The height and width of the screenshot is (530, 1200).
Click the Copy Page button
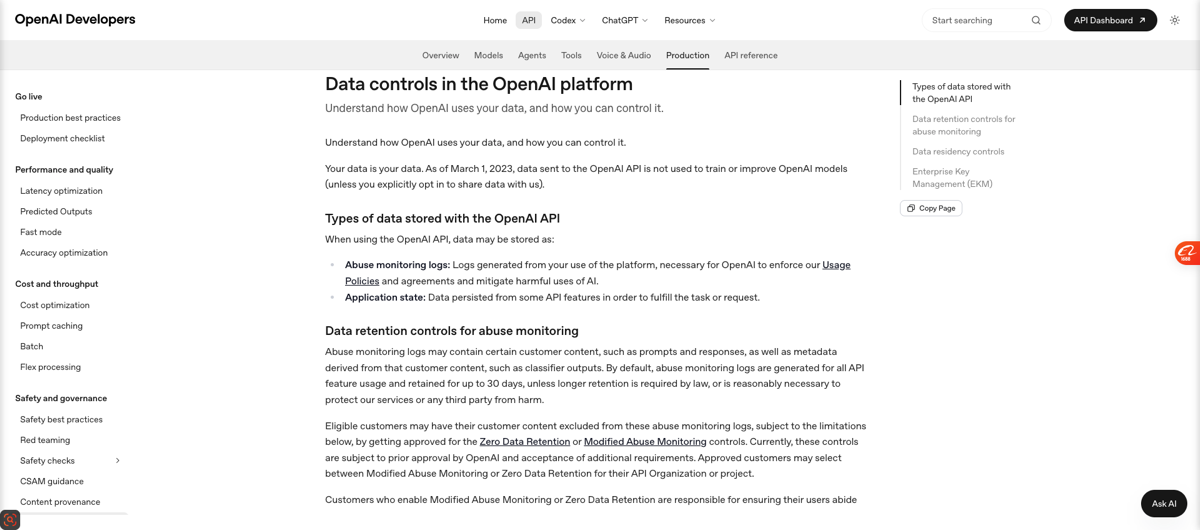[x=931, y=208]
